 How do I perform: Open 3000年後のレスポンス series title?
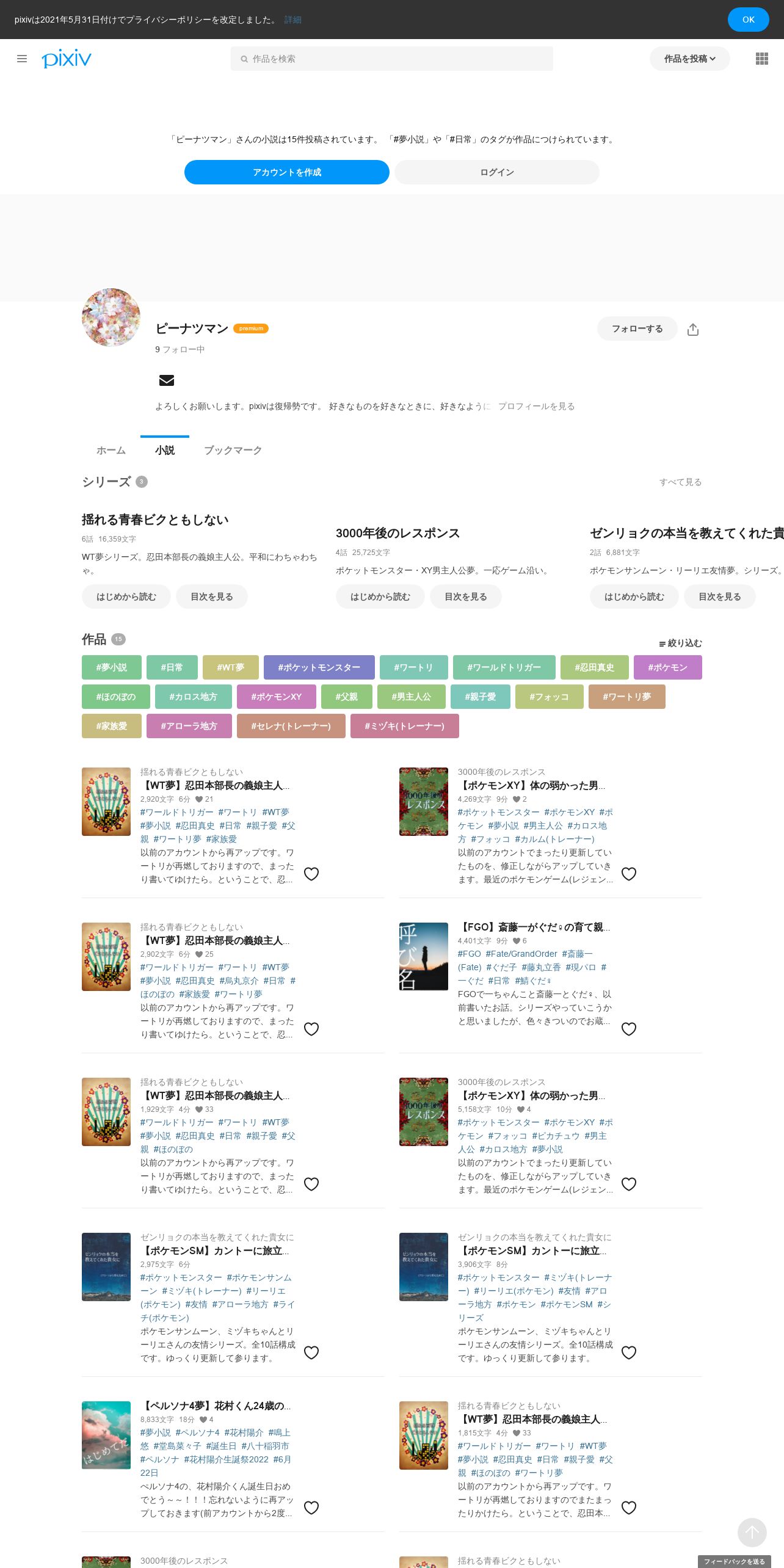(x=397, y=533)
